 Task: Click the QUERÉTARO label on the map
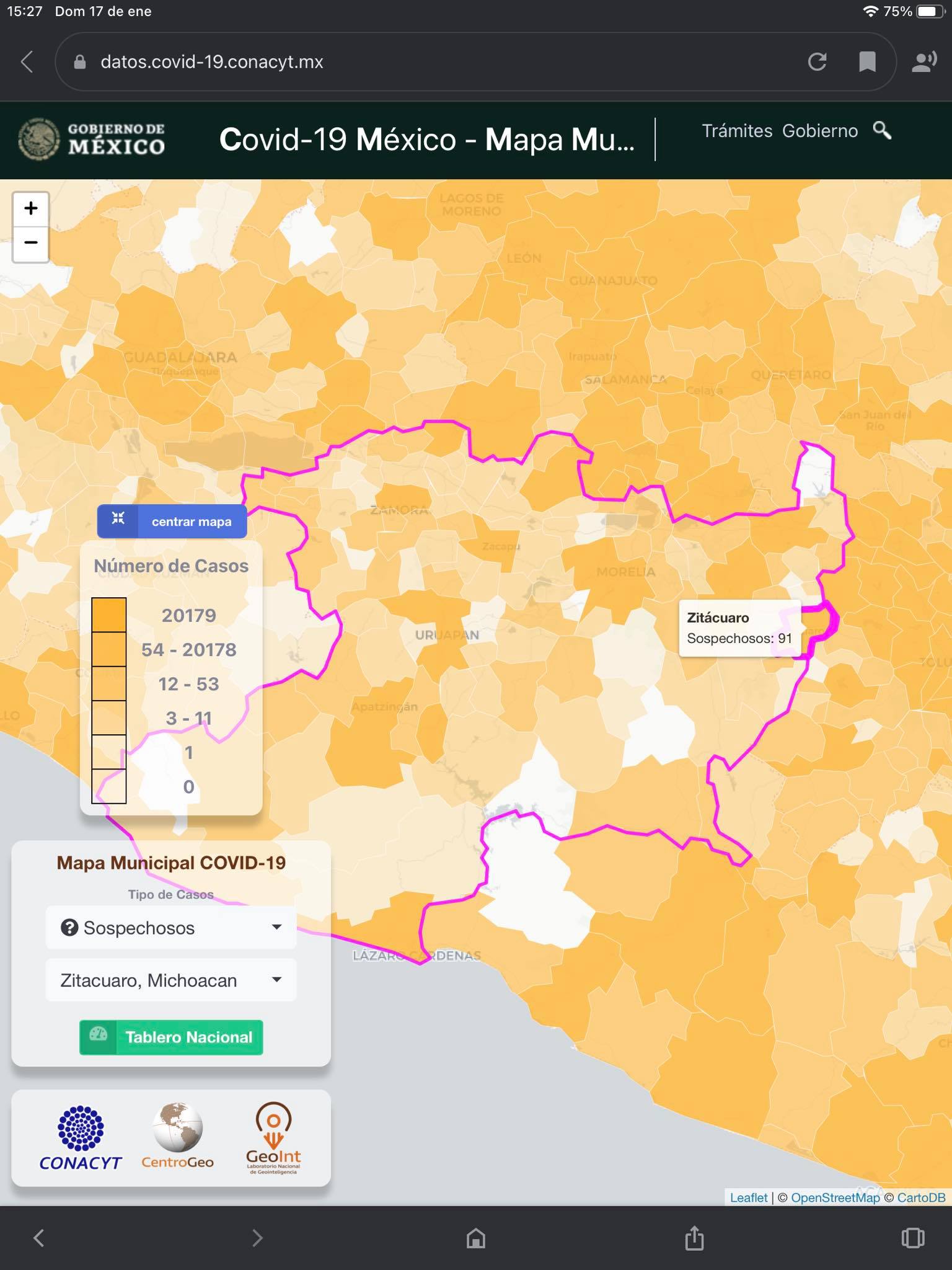pos(791,375)
